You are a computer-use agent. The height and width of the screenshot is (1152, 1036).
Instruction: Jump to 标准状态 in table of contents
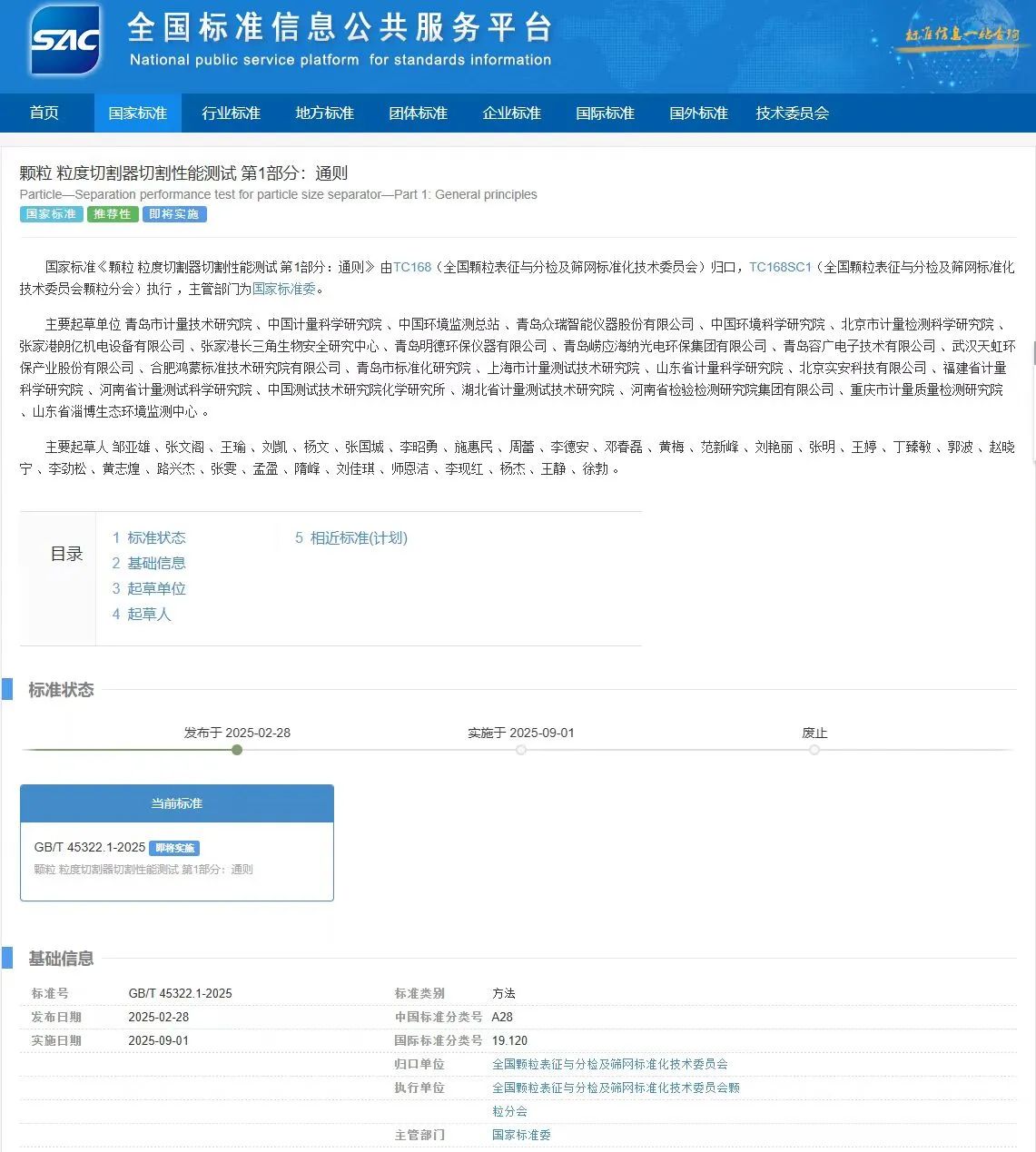click(x=155, y=538)
